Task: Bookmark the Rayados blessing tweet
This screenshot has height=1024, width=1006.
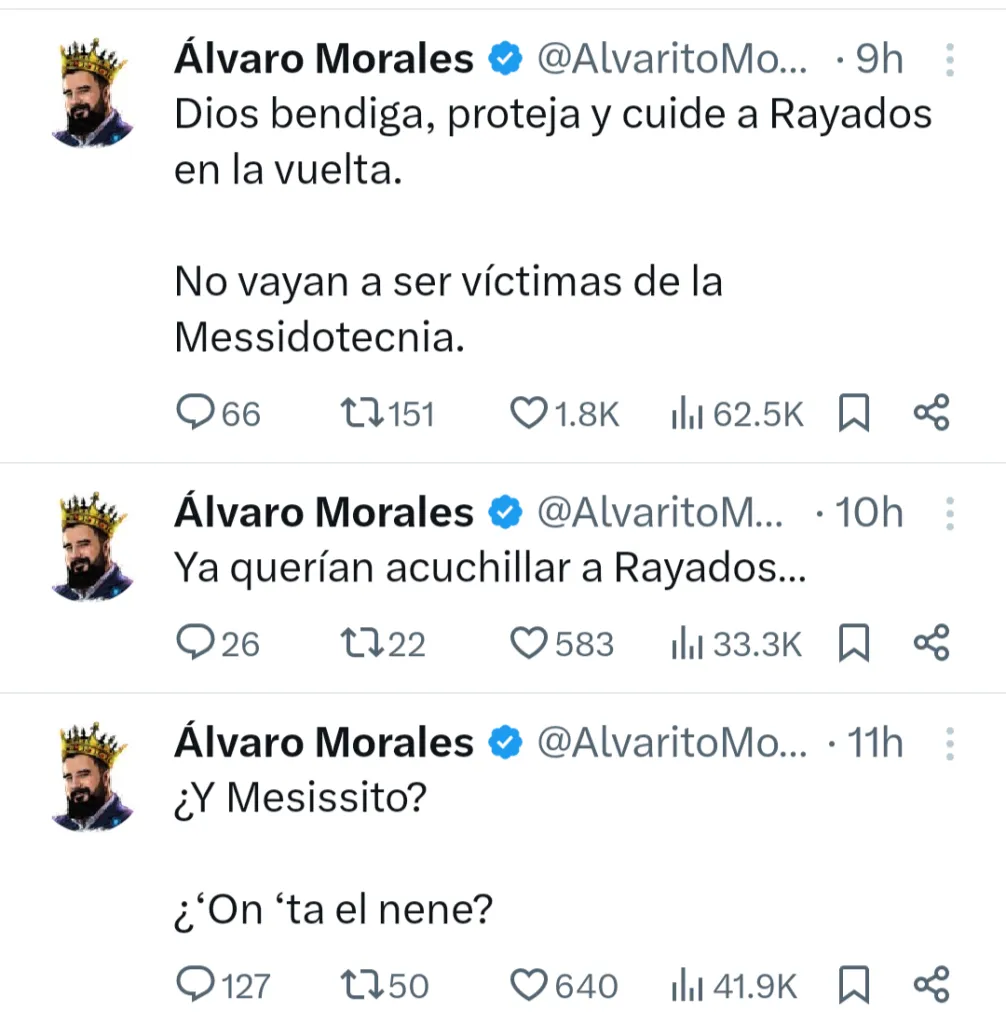Action: [x=855, y=411]
